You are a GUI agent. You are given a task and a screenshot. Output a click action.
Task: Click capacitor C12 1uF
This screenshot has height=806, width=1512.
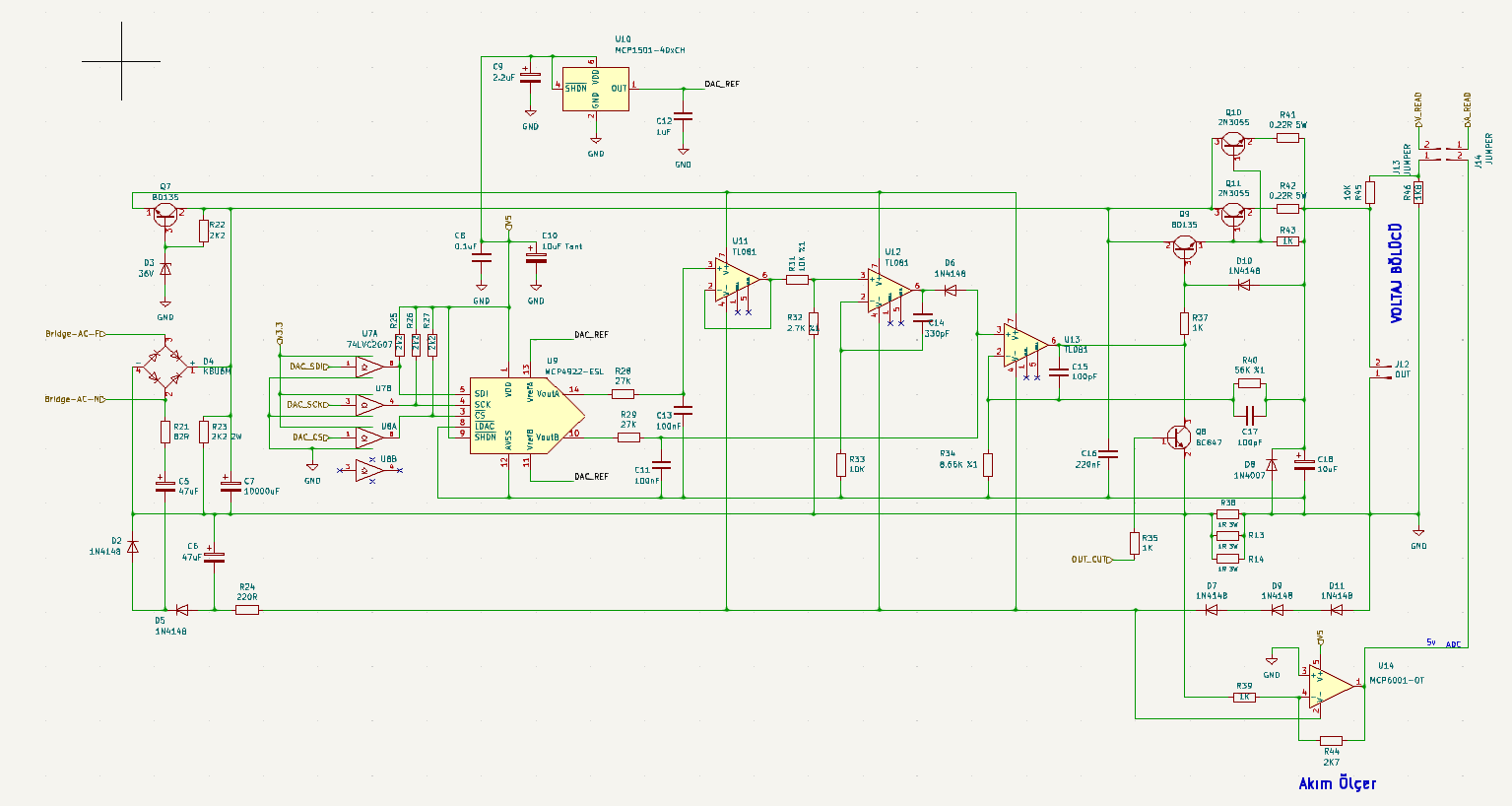[x=683, y=116]
